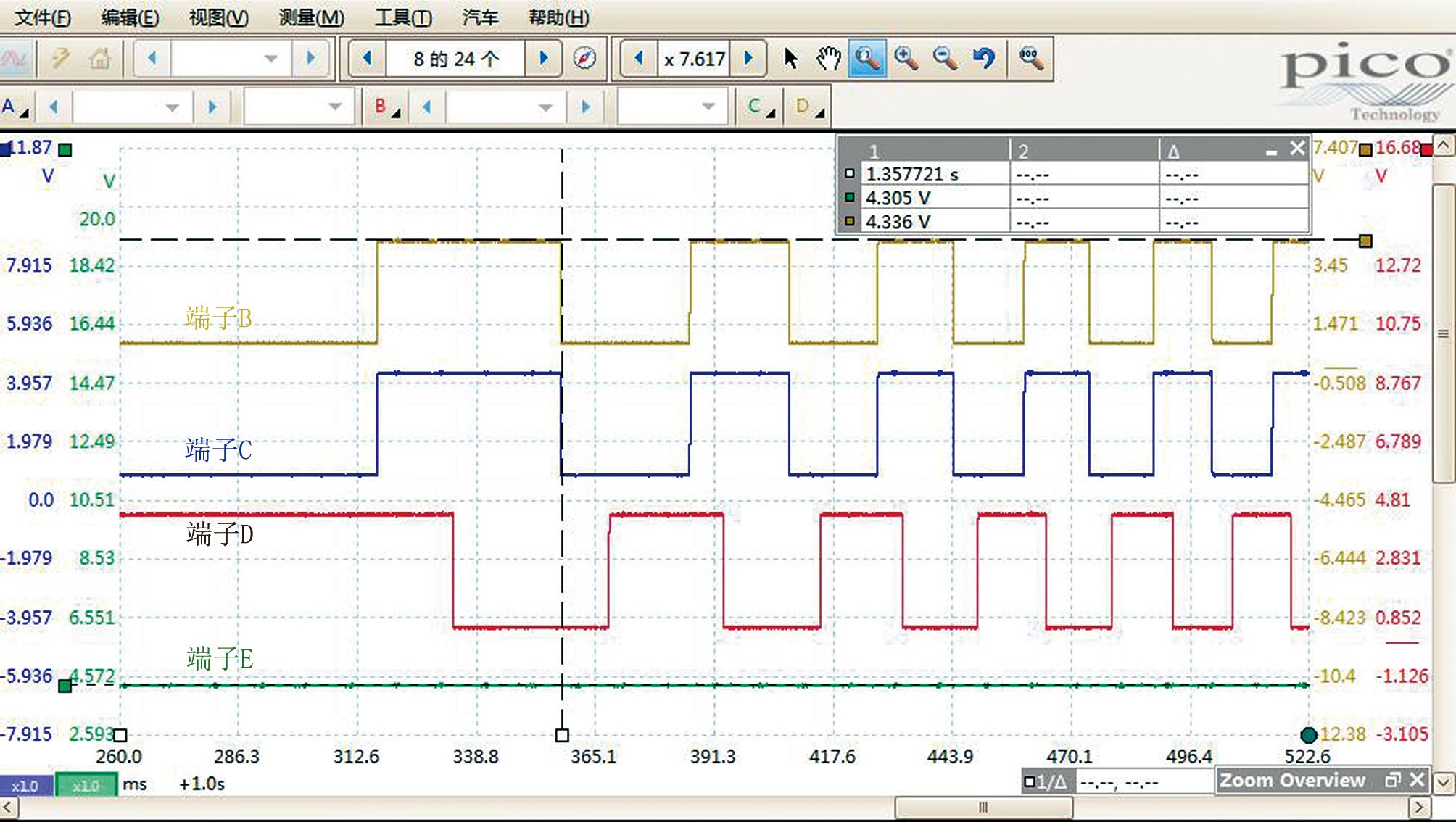Open the 测量(M) menu
The image size is (1456, 822).
pos(311,17)
